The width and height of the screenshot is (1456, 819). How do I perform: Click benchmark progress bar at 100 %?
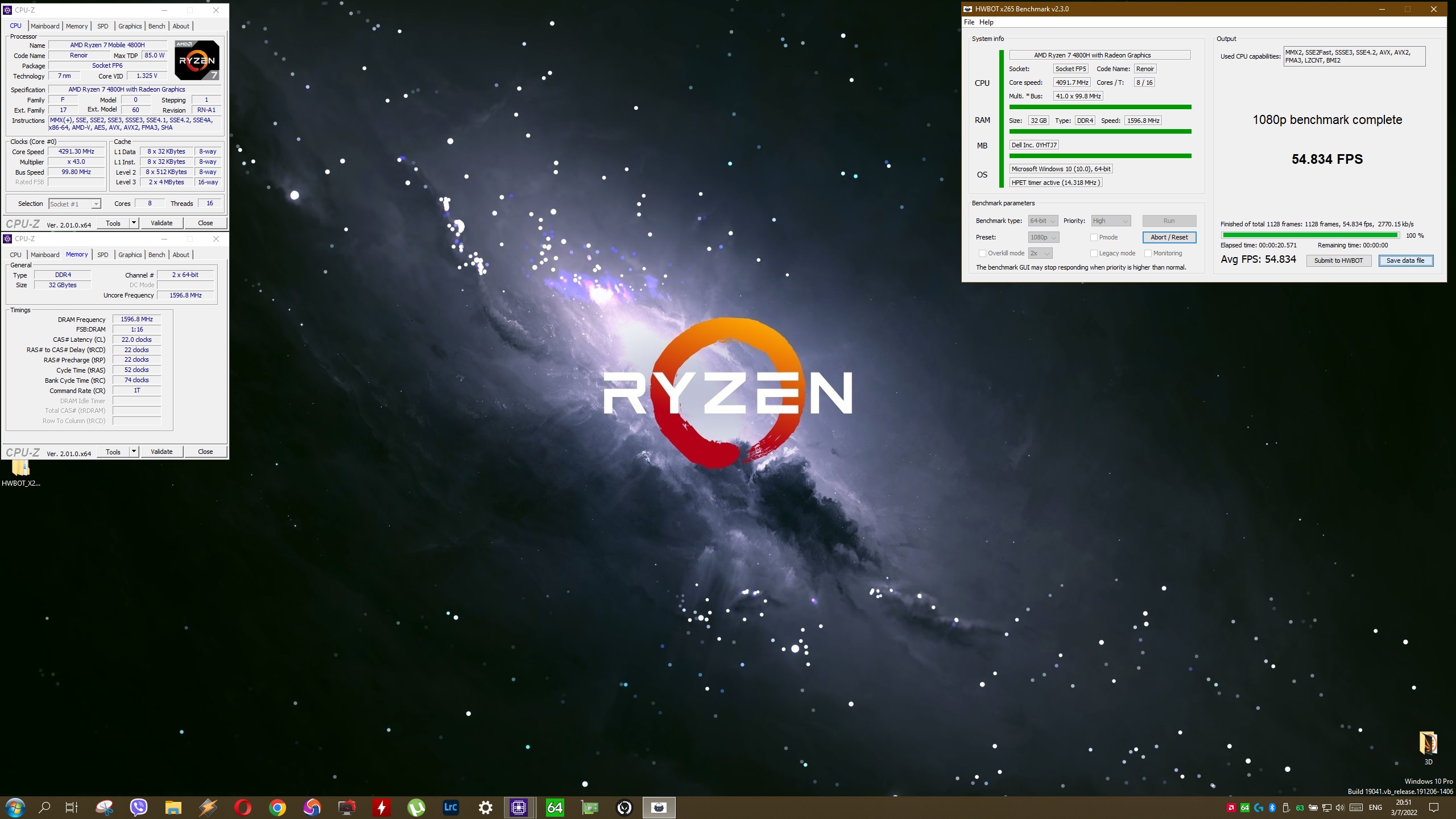pyautogui.click(x=1310, y=235)
